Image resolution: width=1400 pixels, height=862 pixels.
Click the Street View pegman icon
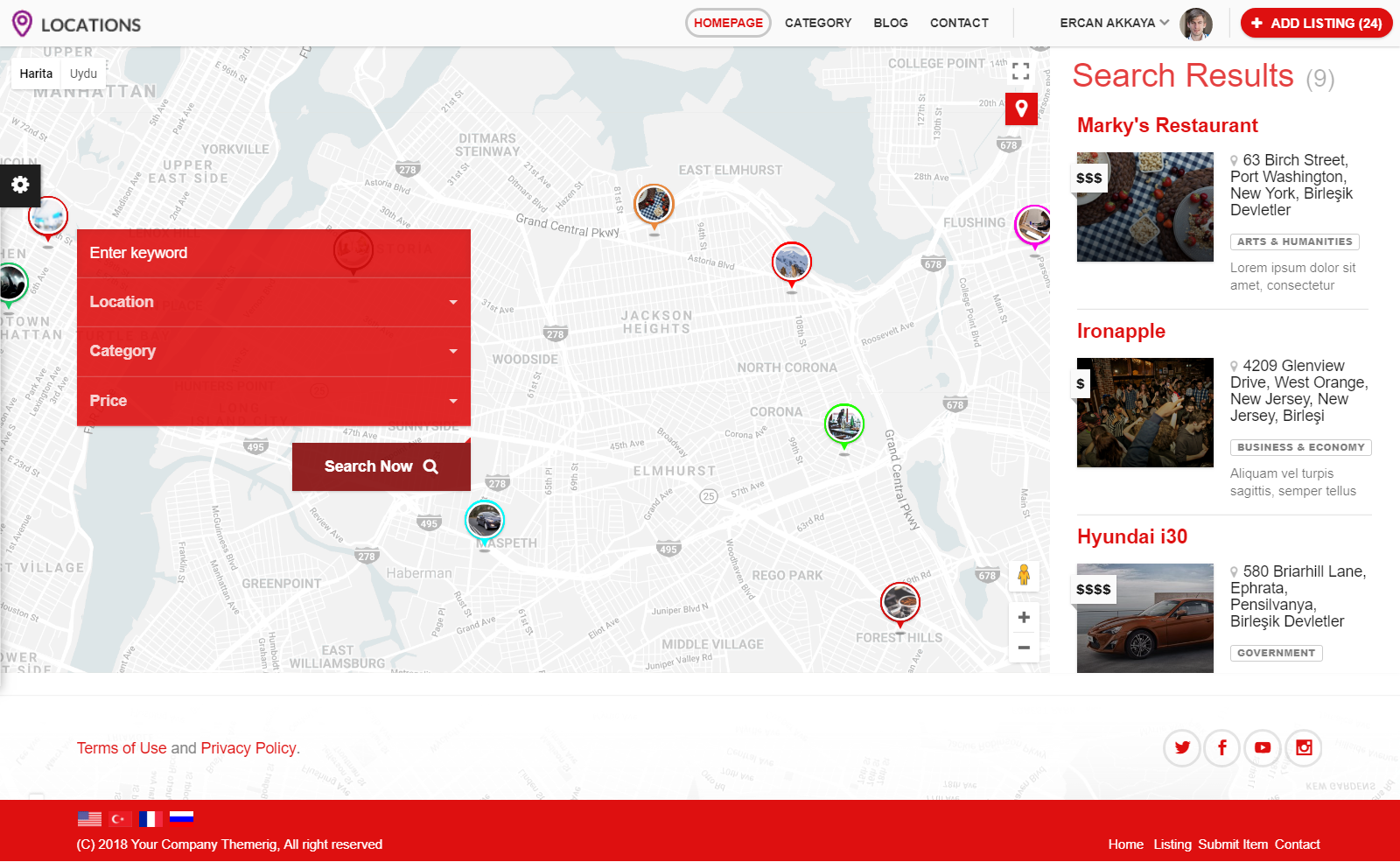pos(1024,576)
